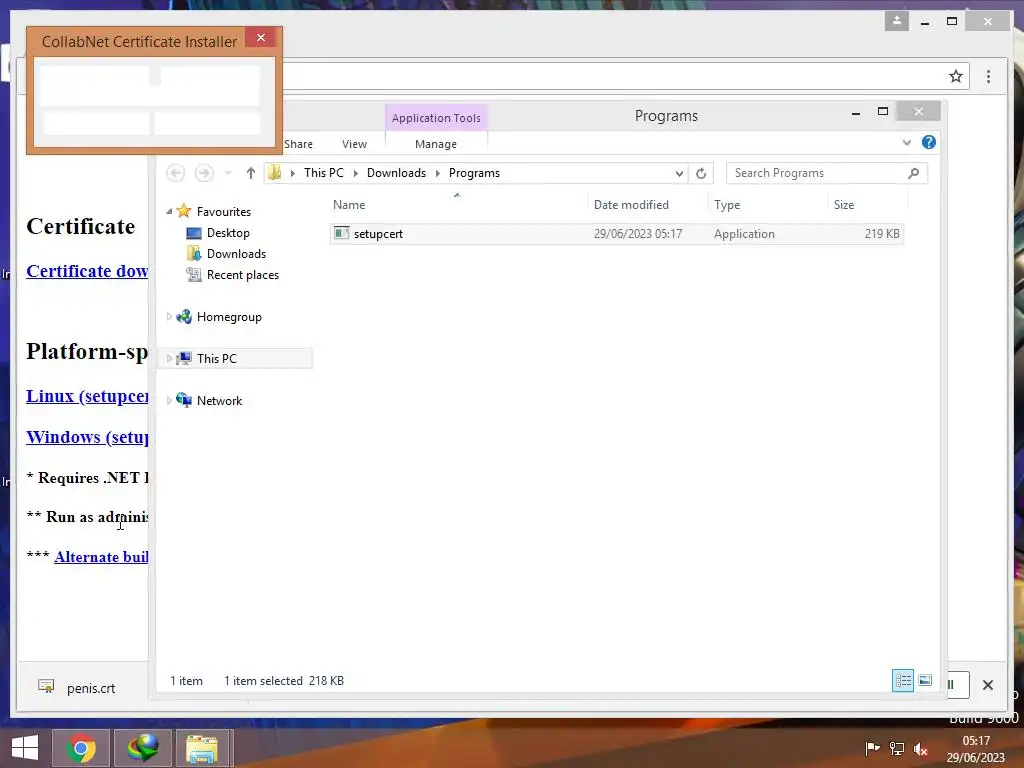The height and width of the screenshot is (768, 1024).
Task: Open muted volume tray icon
Action: coord(921,748)
